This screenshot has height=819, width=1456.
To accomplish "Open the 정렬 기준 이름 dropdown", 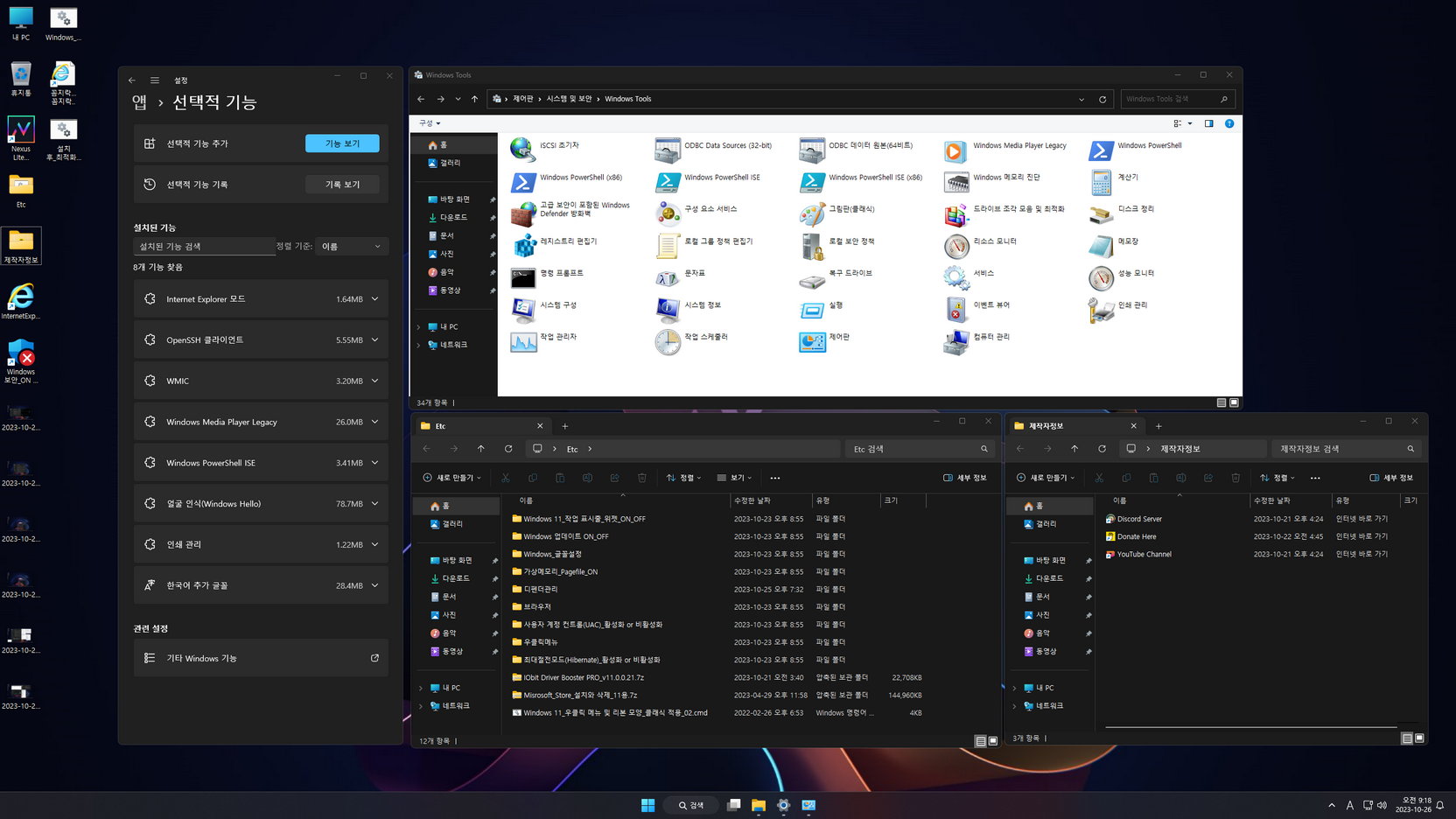I will pyautogui.click(x=352, y=247).
